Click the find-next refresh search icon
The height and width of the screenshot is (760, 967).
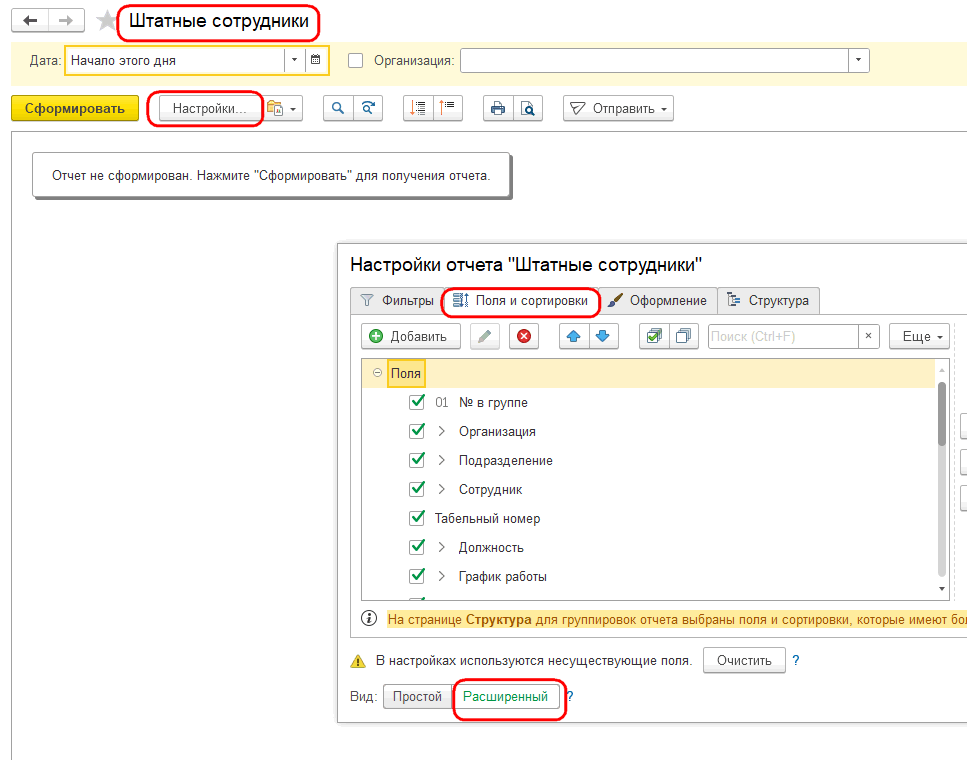click(x=368, y=109)
